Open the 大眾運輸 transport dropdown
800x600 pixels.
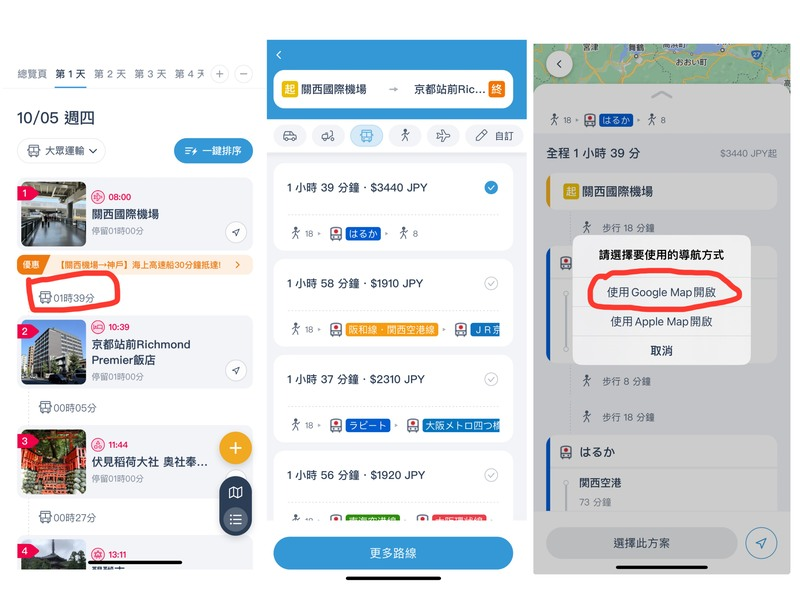pyautogui.click(x=62, y=151)
